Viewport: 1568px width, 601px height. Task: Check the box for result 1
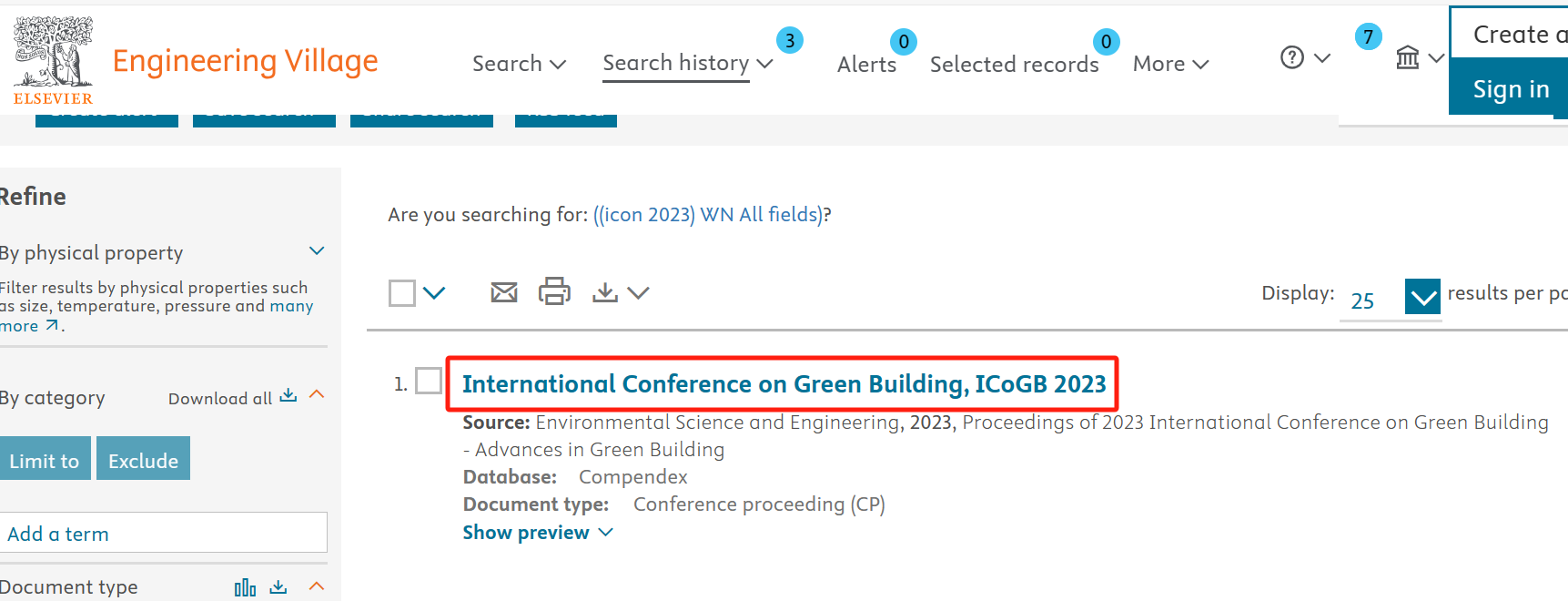[429, 381]
